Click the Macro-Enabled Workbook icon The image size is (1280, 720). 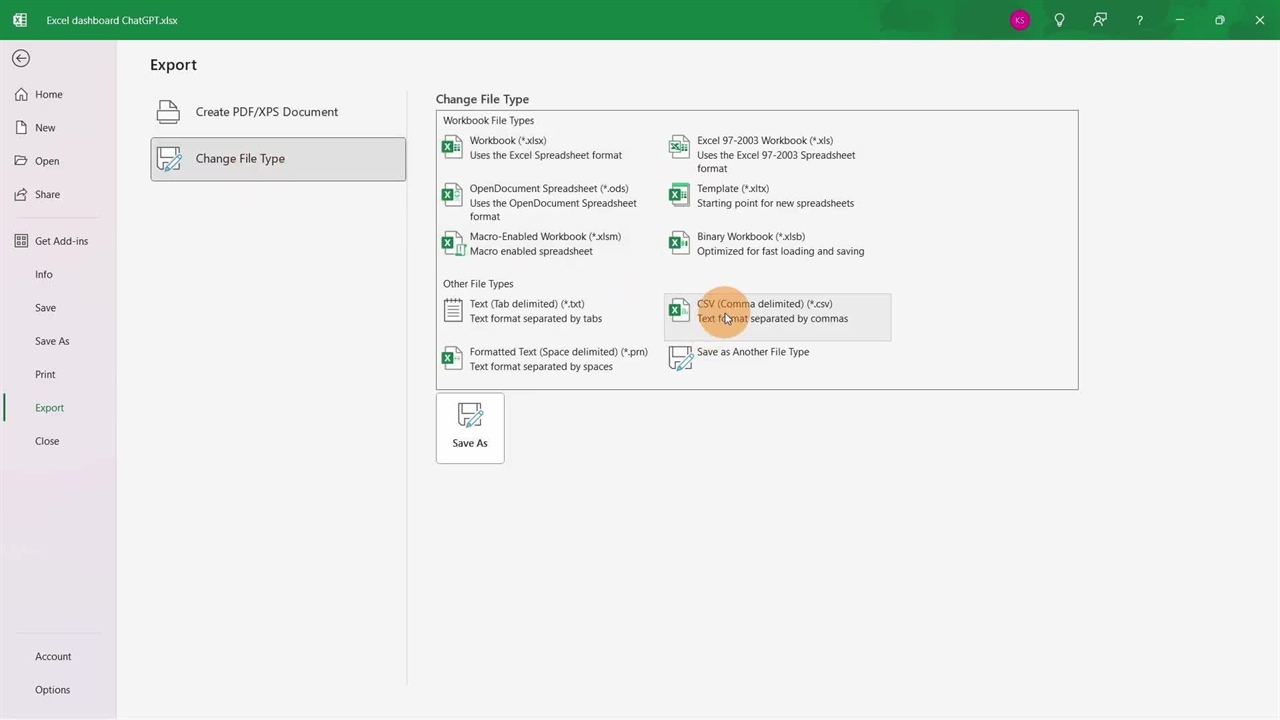[x=452, y=244]
